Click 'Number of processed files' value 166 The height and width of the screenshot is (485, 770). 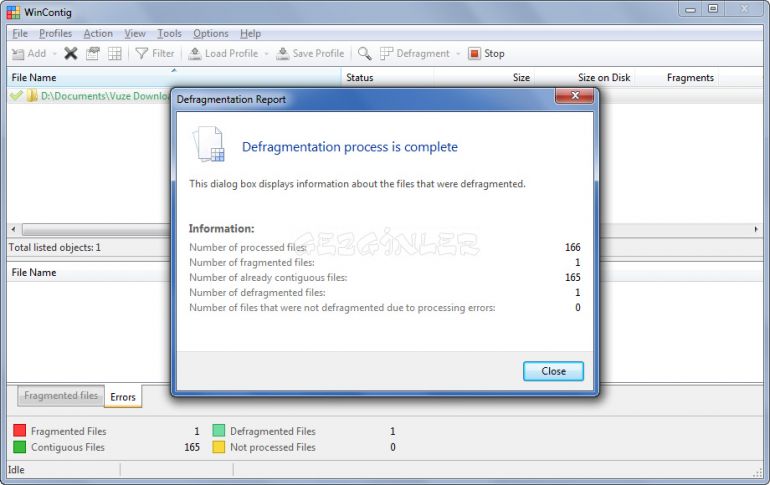coord(573,247)
